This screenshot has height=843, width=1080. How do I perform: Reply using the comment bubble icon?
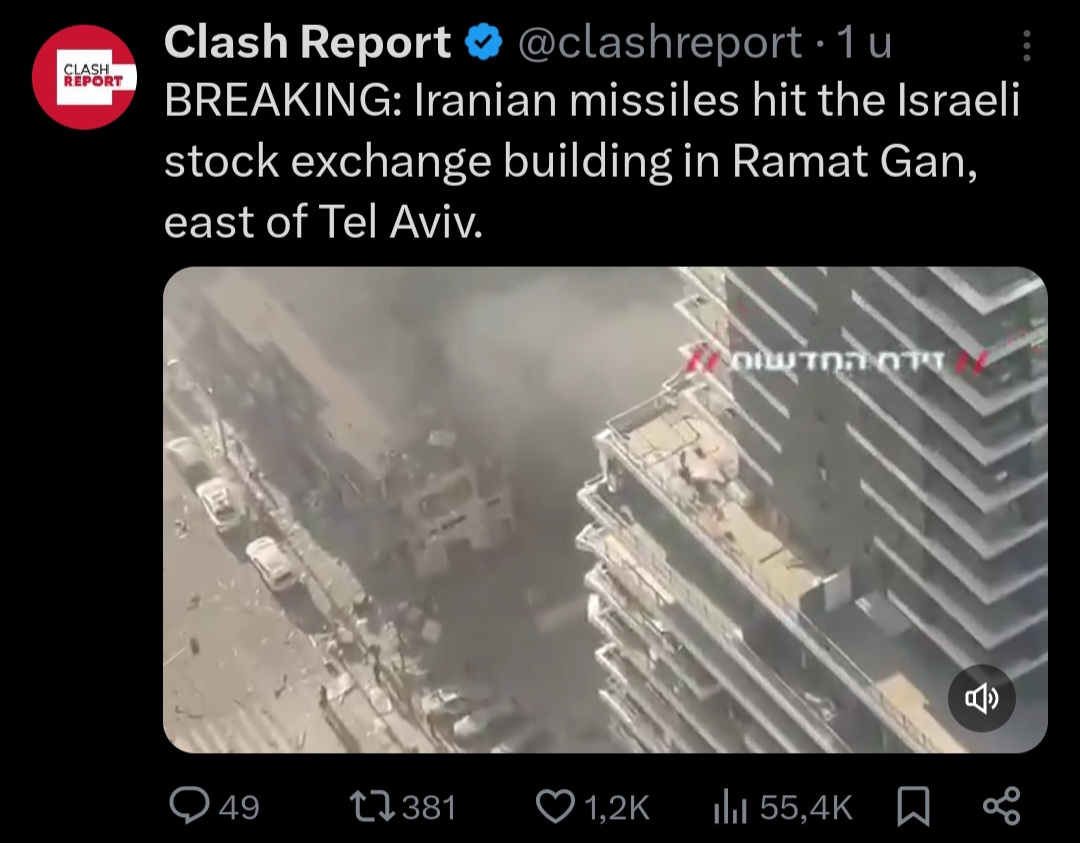(x=189, y=806)
